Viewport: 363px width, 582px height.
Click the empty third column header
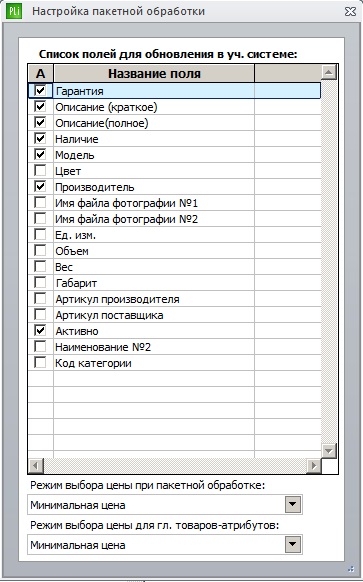point(288,73)
